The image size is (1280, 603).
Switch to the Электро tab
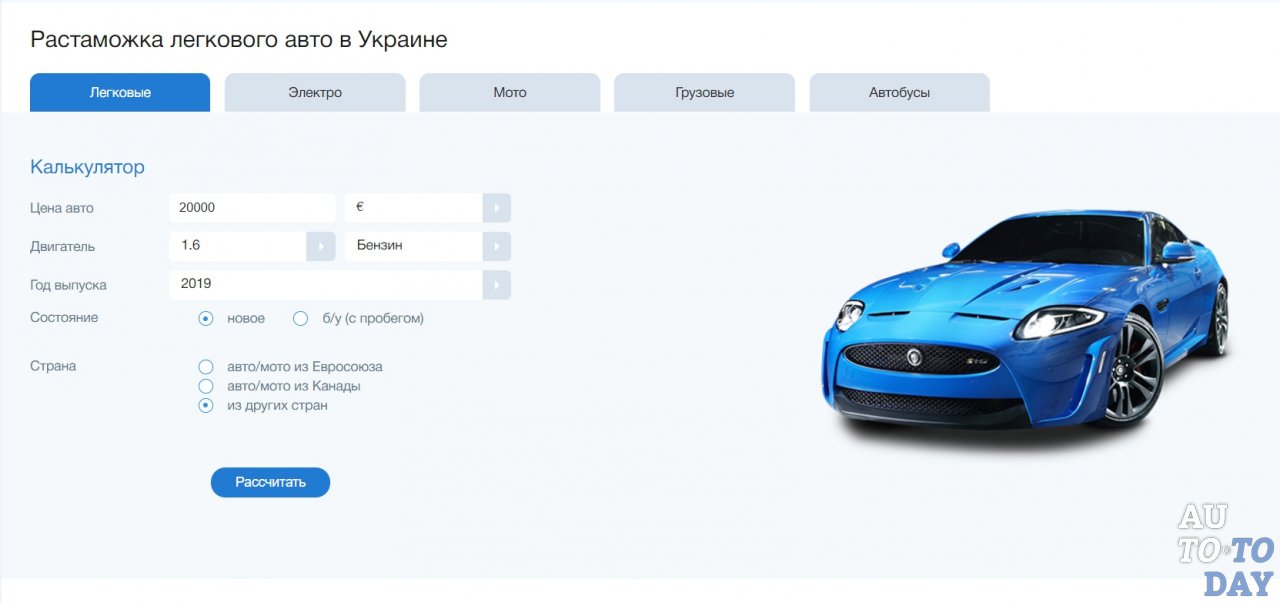click(315, 93)
